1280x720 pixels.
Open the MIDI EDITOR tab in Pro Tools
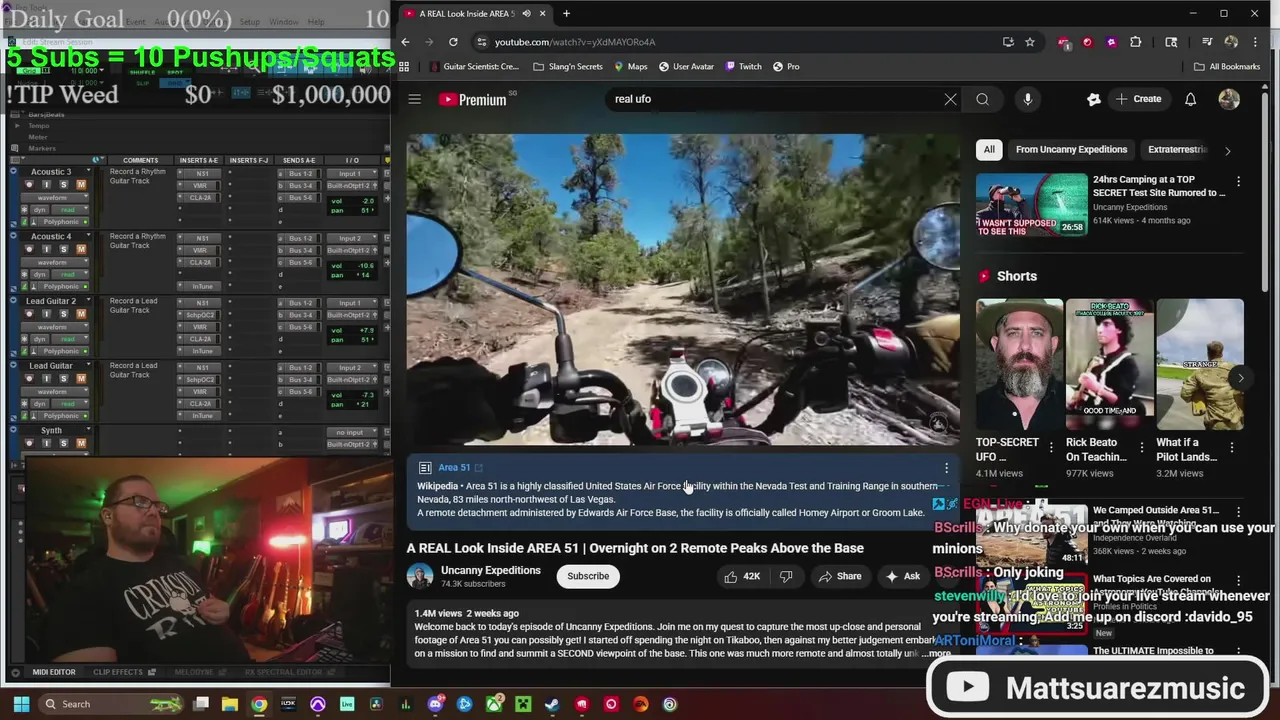pos(53,672)
